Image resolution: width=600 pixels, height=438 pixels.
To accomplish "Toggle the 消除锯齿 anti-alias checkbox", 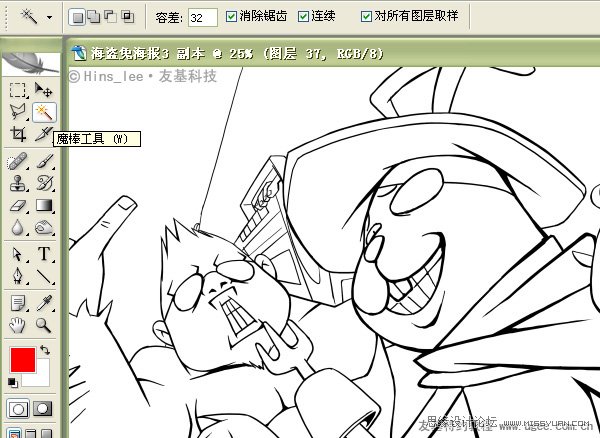I will [231, 16].
